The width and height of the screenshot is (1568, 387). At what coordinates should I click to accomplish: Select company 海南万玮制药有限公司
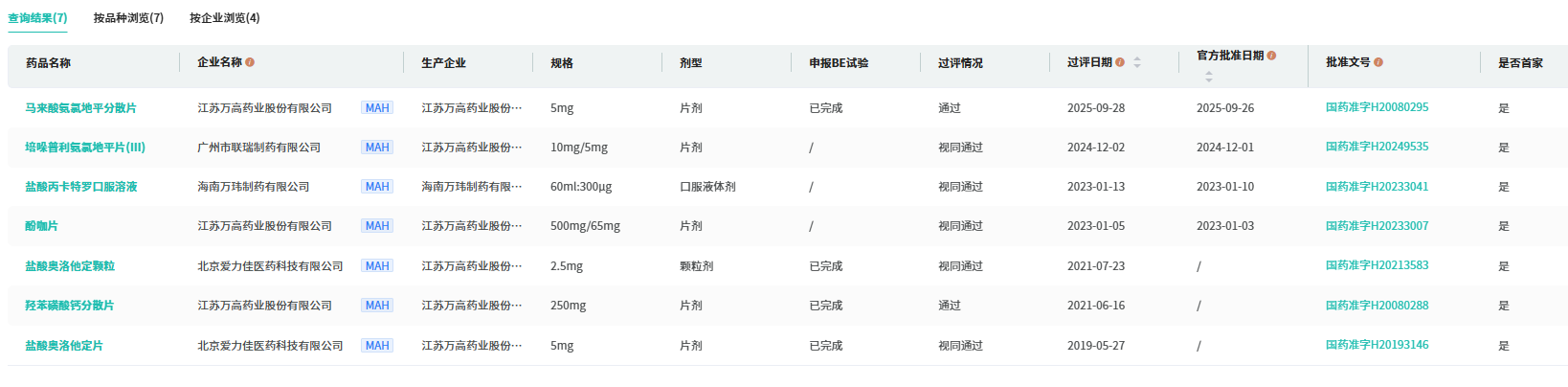pos(254,187)
